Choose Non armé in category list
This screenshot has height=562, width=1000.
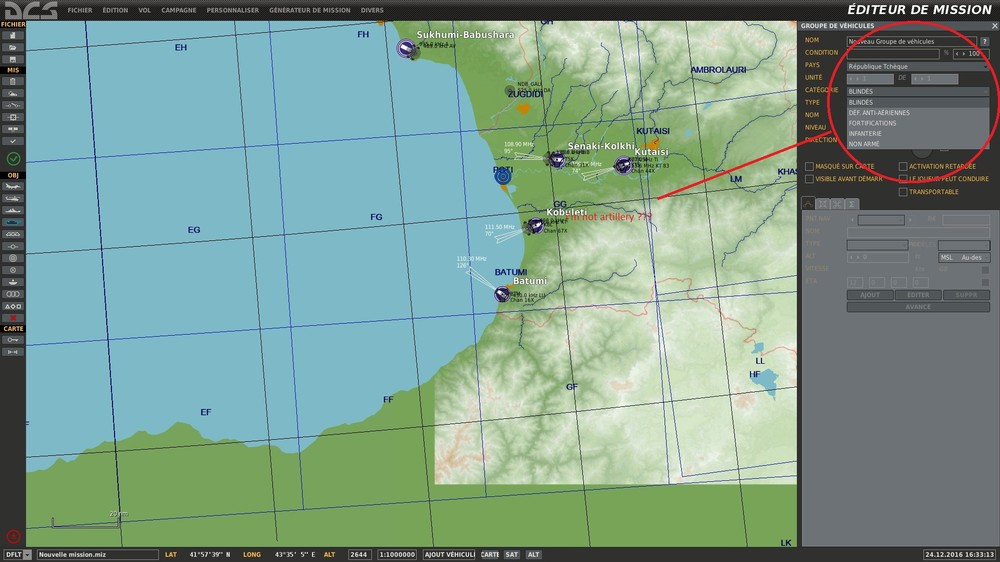click(918, 144)
